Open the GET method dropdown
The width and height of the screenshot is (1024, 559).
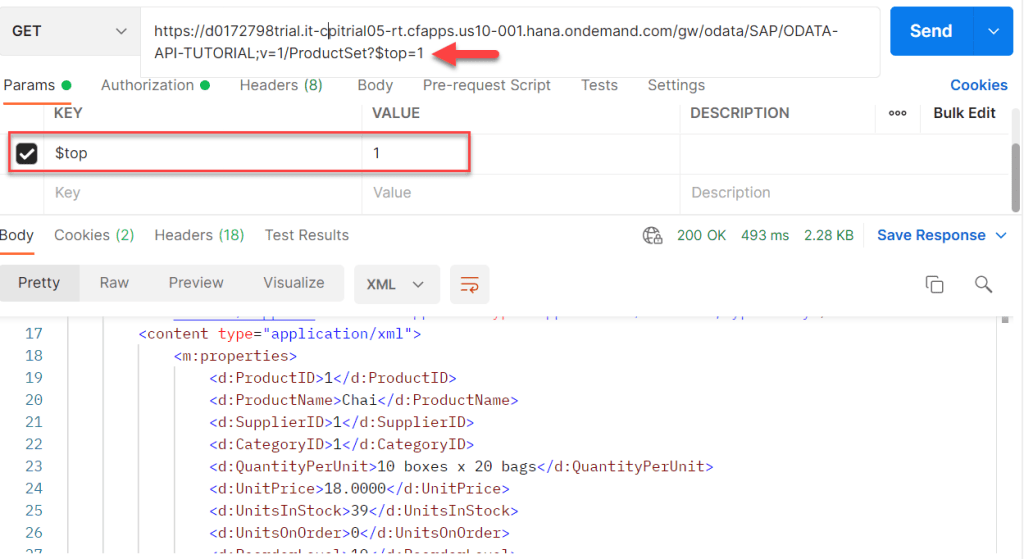pos(69,31)
